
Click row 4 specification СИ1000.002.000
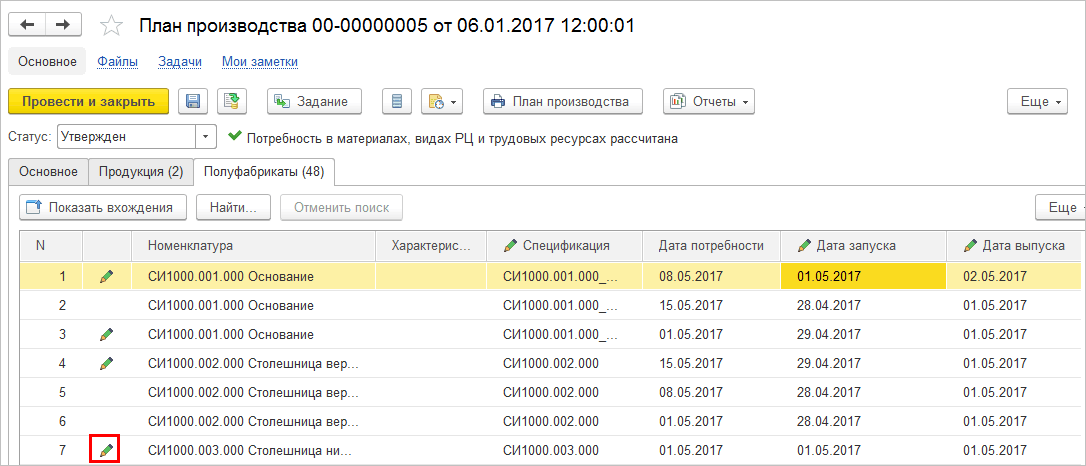coord(564,363)
